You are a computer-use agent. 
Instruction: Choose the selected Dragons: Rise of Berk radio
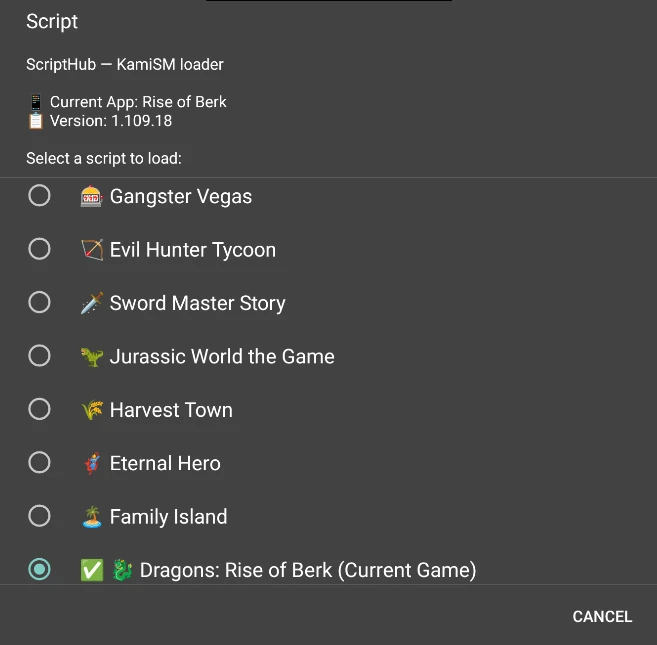click(x=39, y=569)
